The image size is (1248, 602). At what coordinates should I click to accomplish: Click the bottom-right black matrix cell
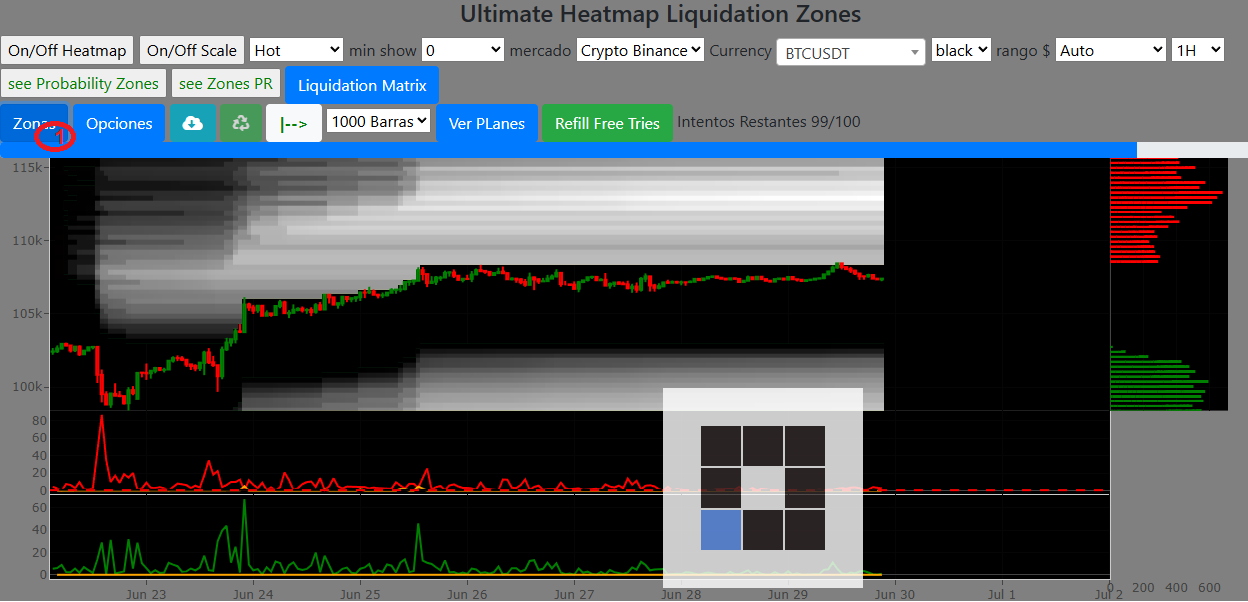click(805, 530)
